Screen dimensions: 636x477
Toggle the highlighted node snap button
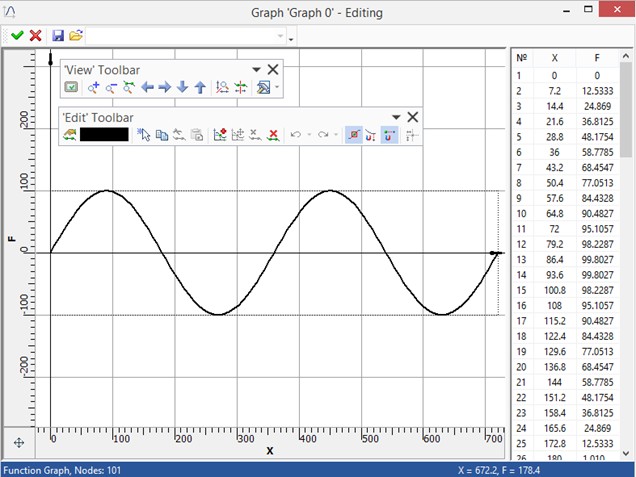tap(352, 135)
